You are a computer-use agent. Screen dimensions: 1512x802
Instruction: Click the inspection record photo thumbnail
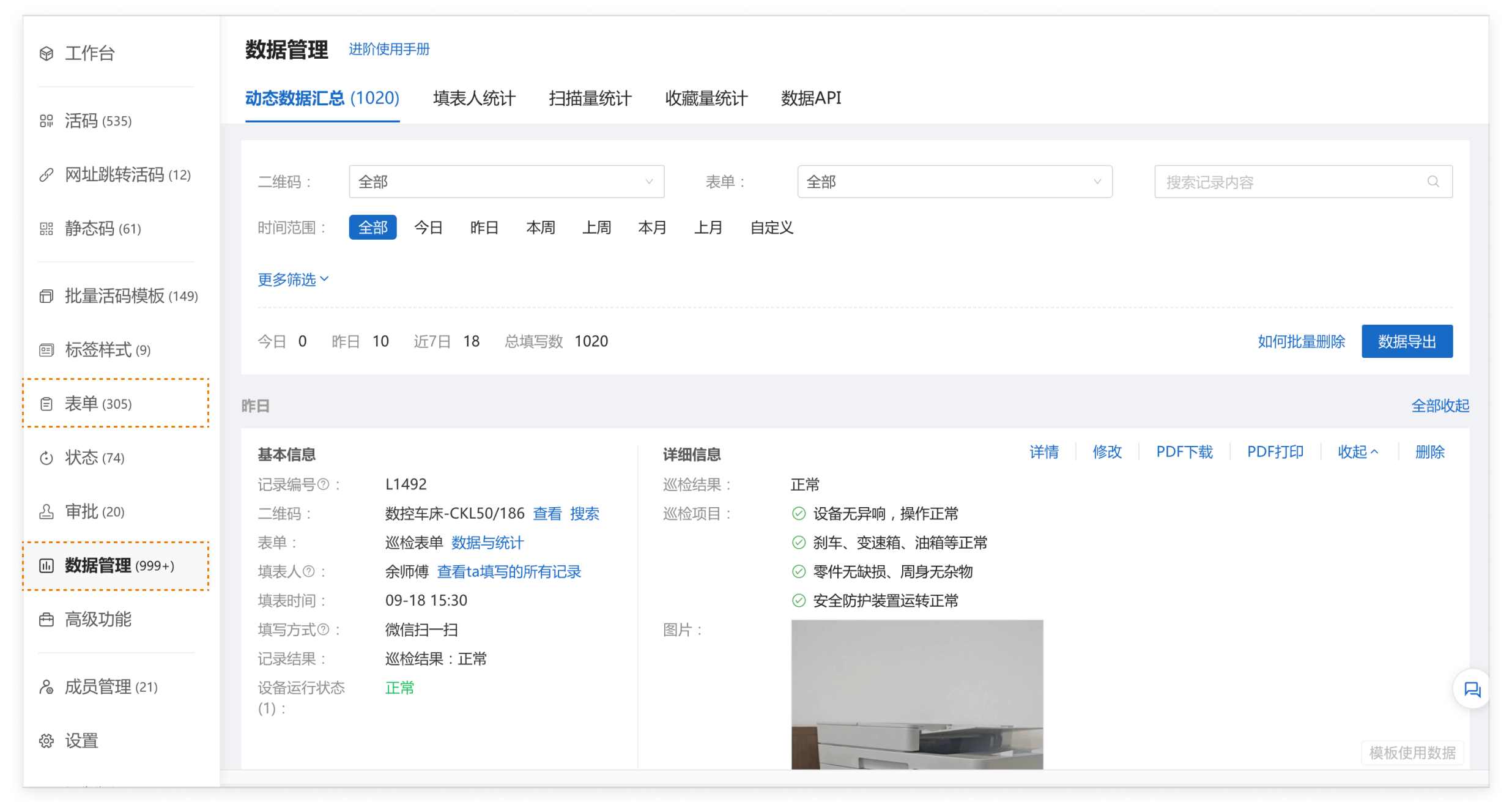916,694
